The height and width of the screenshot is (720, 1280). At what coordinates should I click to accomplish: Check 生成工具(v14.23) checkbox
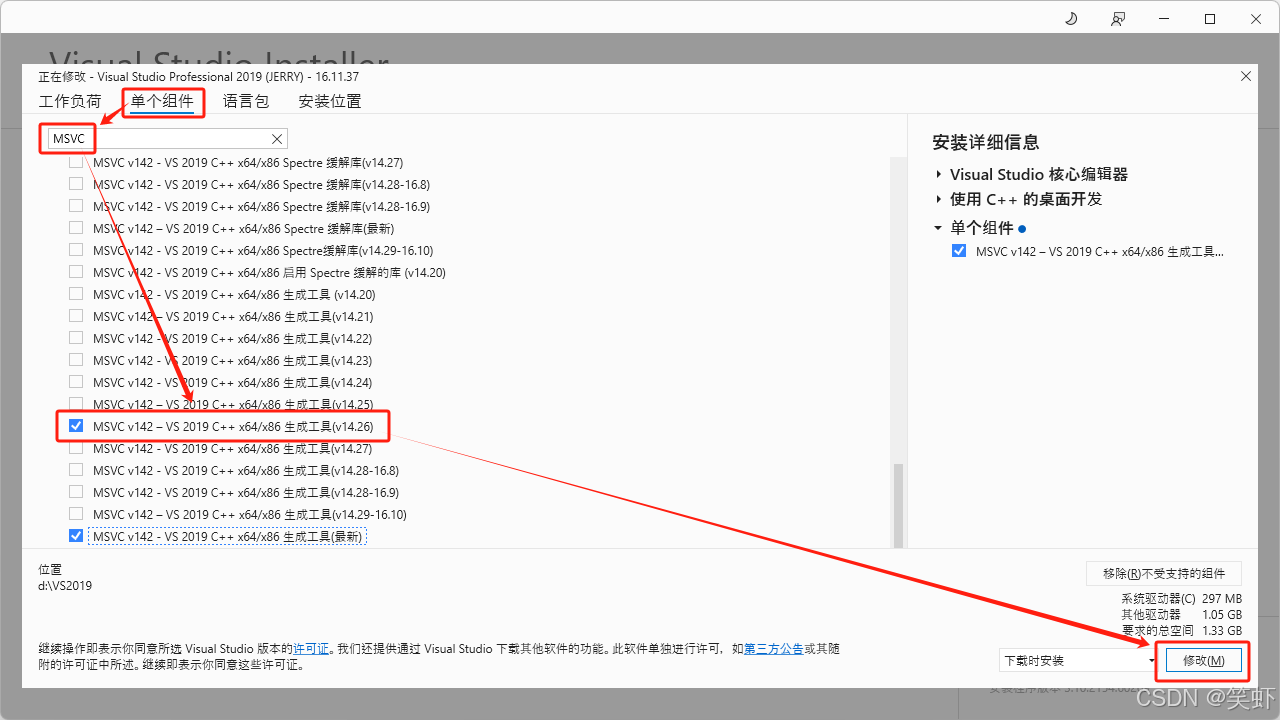tap(76, 360)
